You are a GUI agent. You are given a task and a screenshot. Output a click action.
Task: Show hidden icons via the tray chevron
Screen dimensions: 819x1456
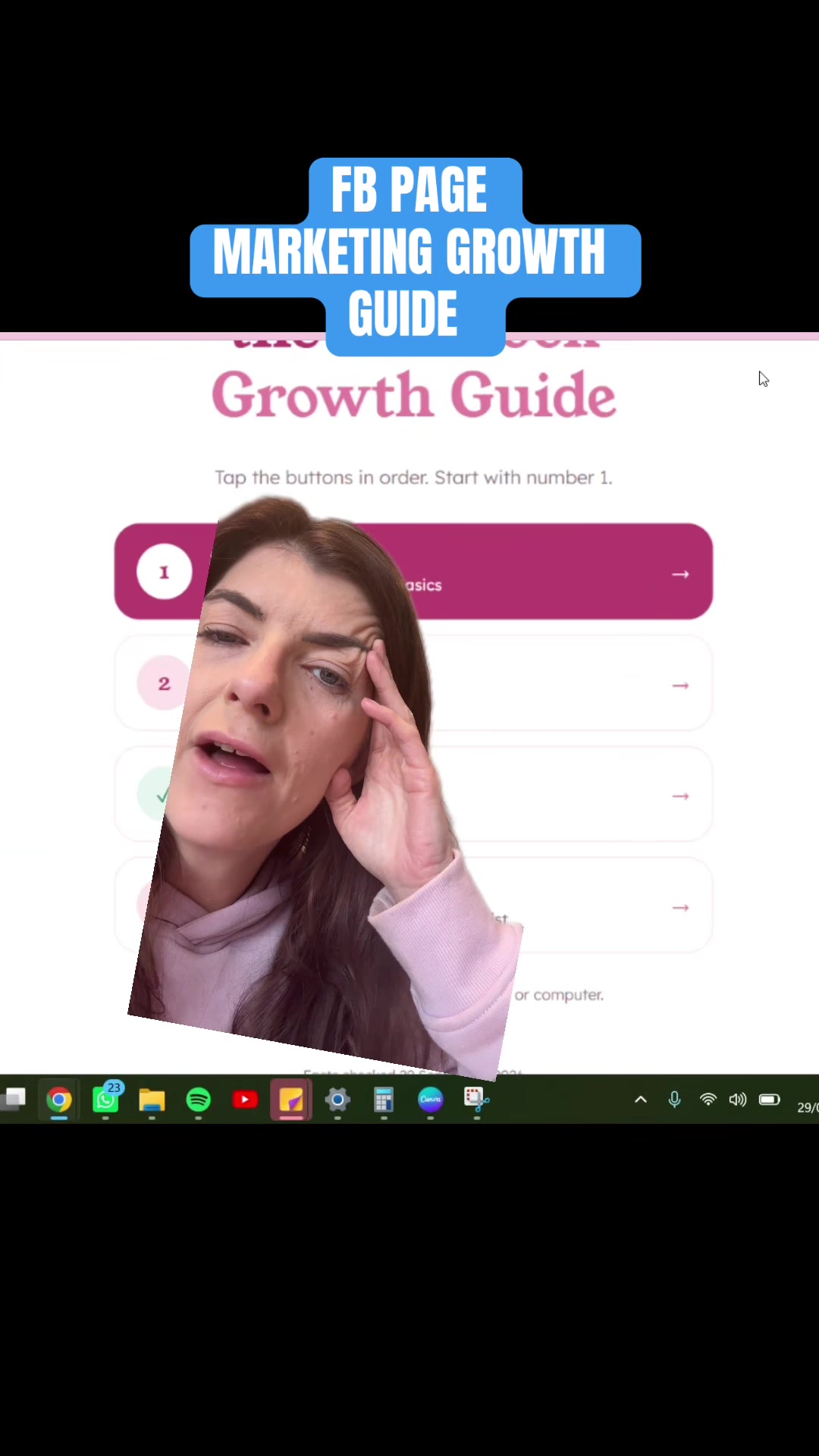click(641, 1100)
